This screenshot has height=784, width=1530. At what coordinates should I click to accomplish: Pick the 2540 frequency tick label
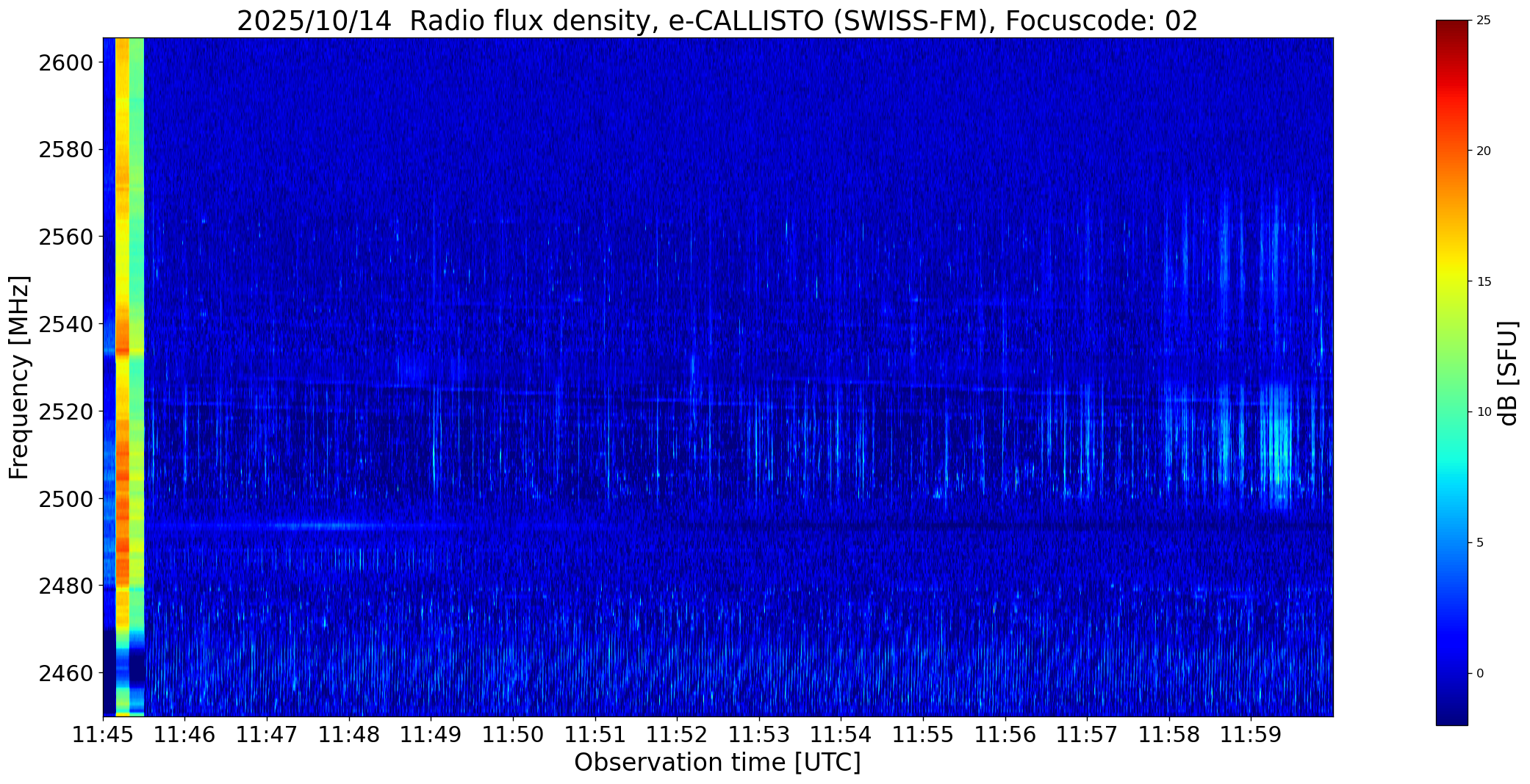tap(66, 324)
